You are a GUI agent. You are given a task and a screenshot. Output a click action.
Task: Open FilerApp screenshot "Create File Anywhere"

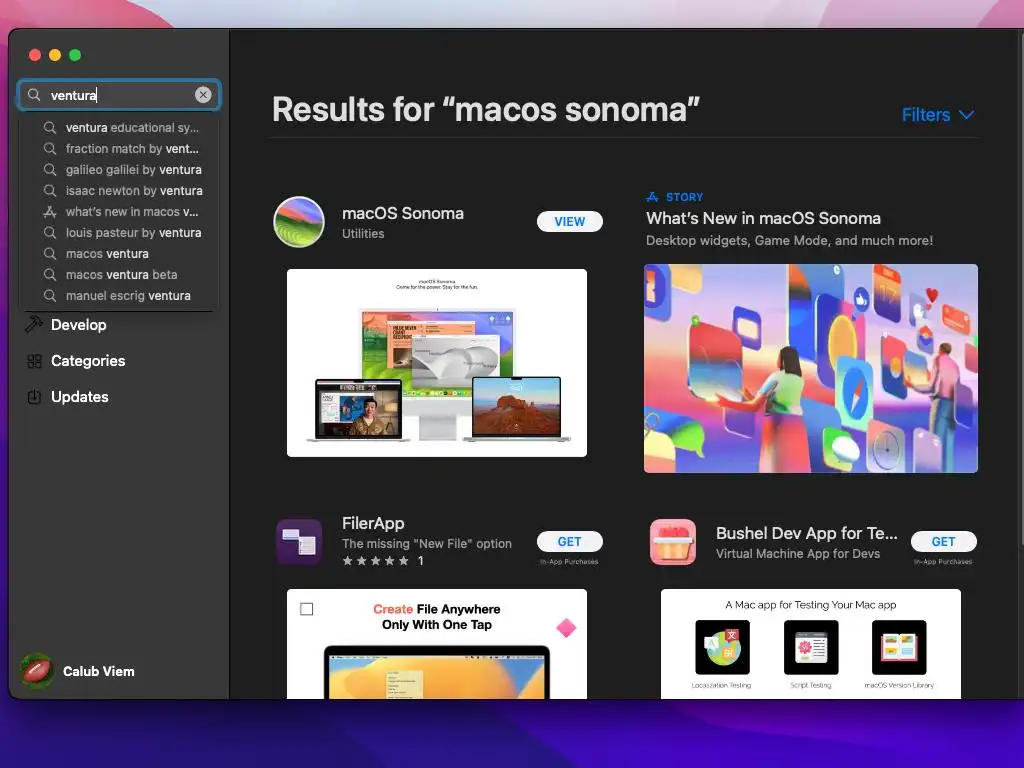[437, 644]
